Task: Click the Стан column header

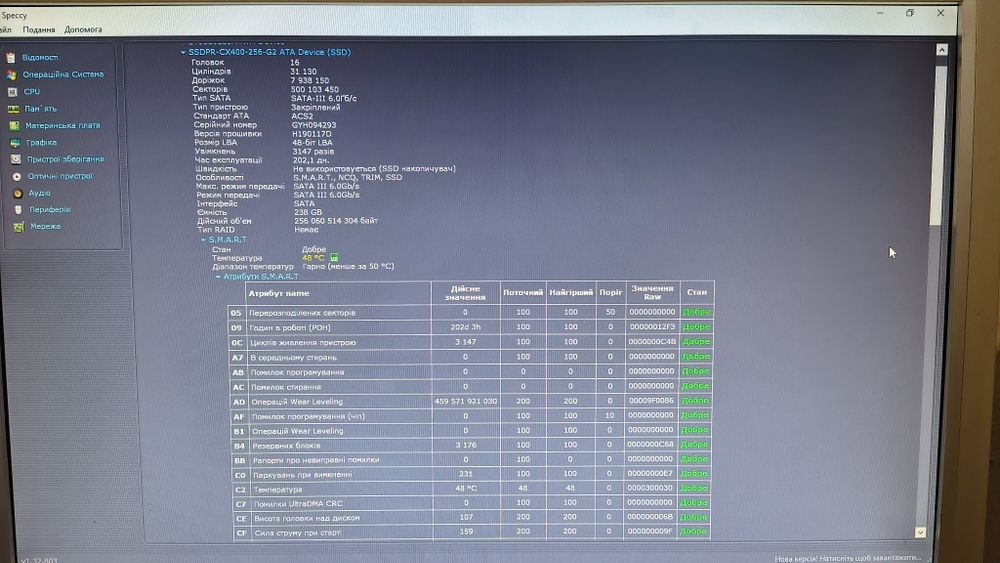Action: [x=696, y=292]
